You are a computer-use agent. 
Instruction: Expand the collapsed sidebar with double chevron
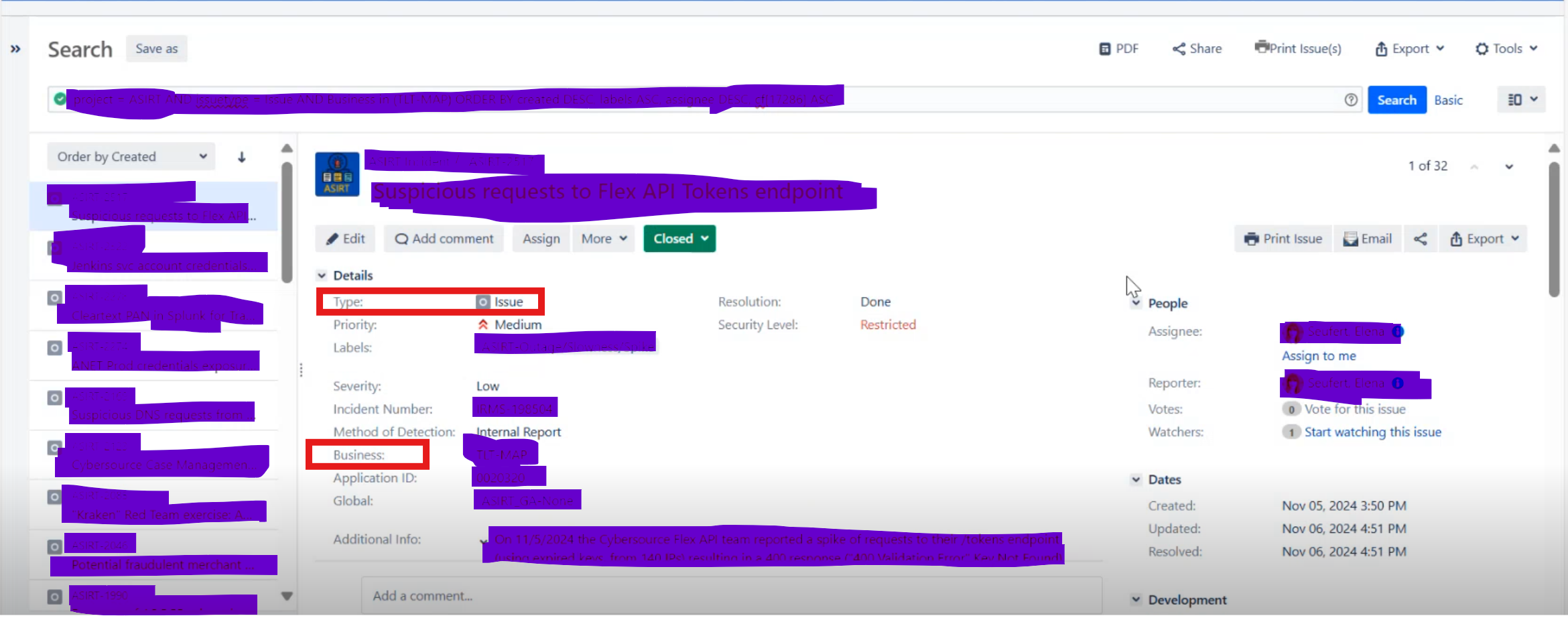[x=15, y=49]
